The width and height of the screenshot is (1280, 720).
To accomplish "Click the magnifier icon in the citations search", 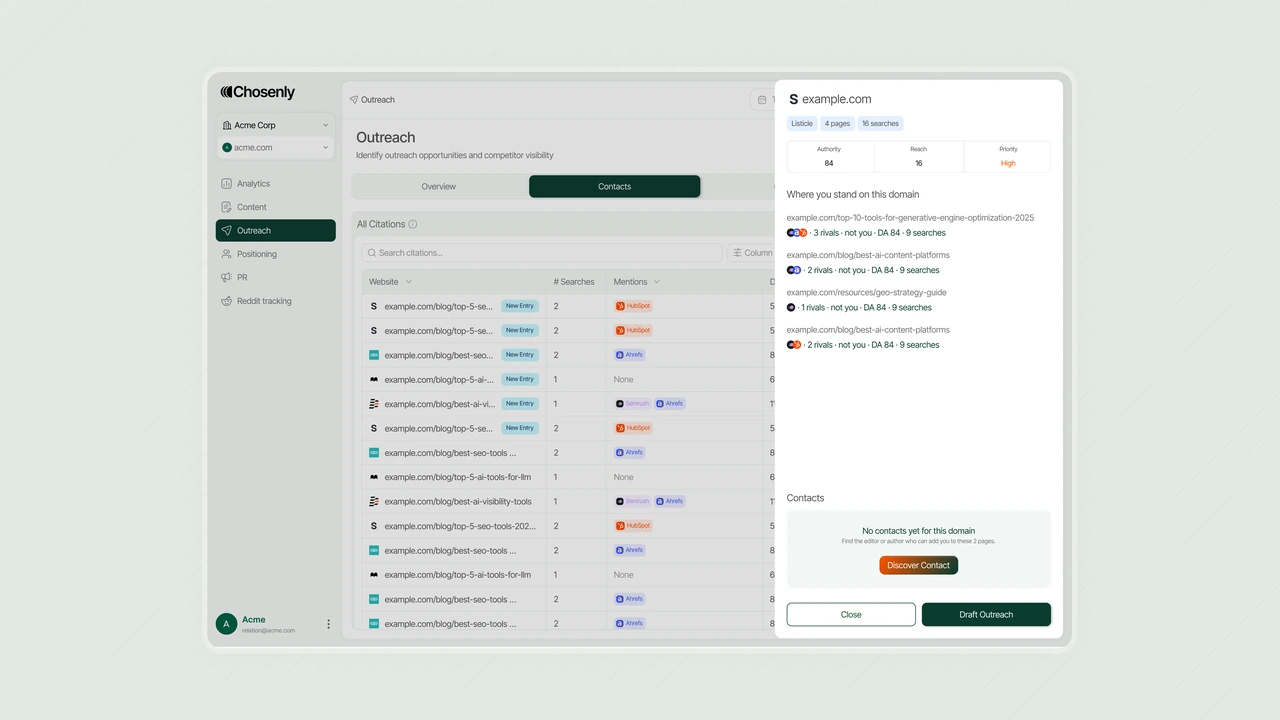I will click(371, 253).
